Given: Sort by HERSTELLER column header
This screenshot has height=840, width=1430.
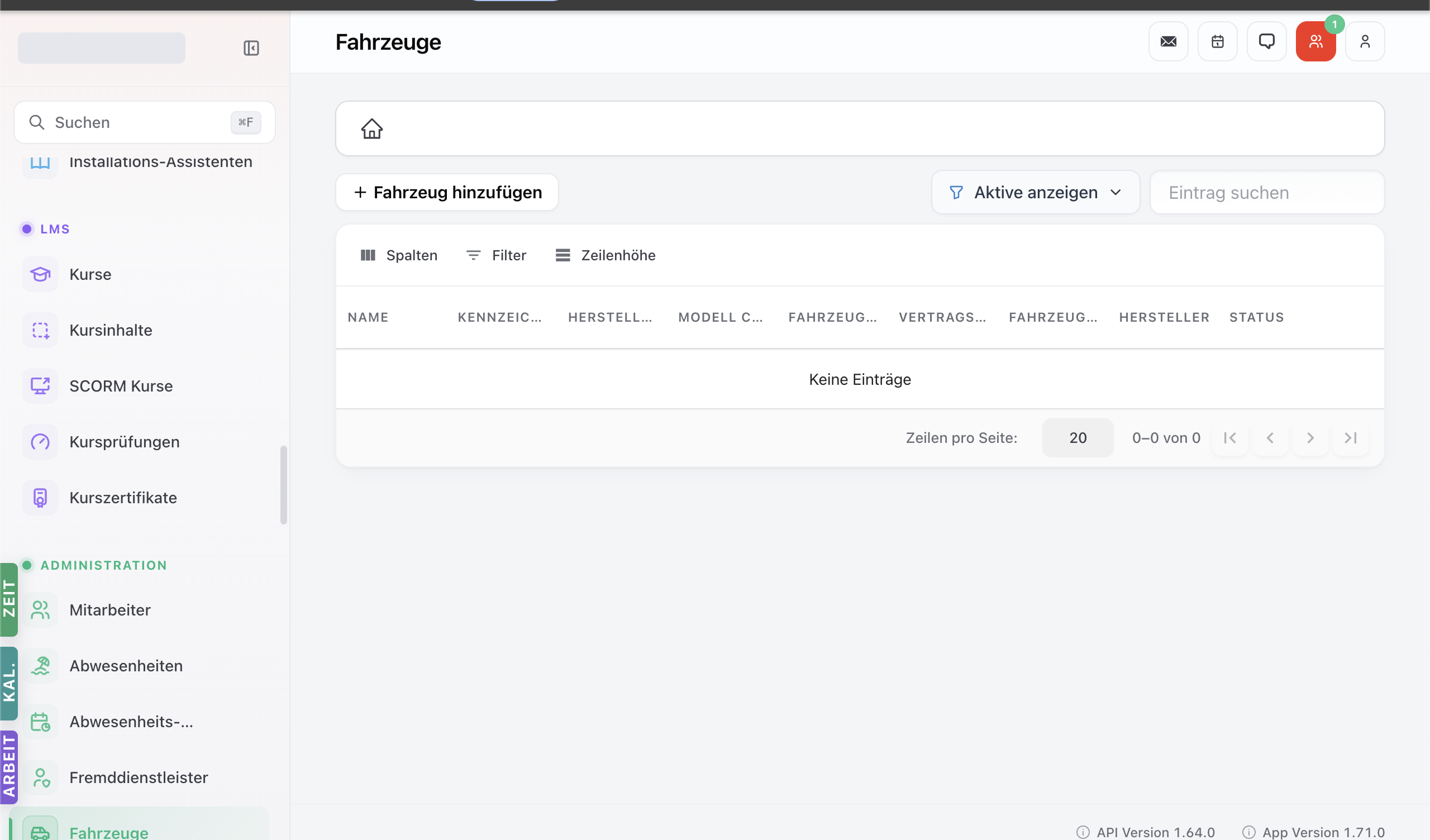Looking at the screenshot, I should (1164, 317).
